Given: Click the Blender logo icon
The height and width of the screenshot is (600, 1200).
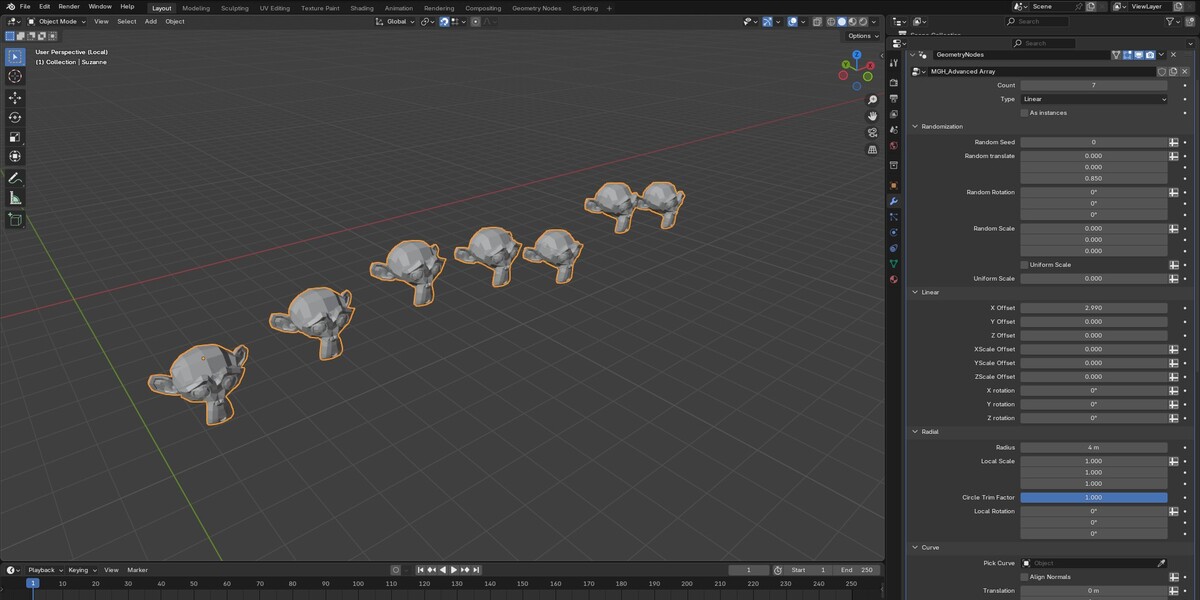Looking at the screenshot, I should coord(10,7).
